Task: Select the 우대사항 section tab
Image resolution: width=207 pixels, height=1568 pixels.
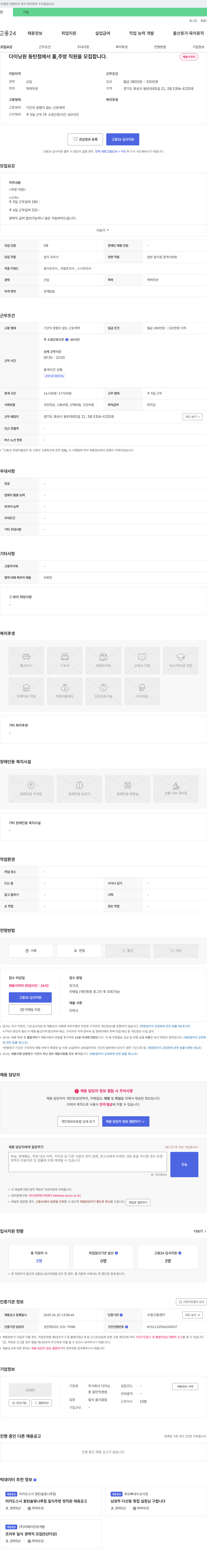Action: tap(83, 47)
